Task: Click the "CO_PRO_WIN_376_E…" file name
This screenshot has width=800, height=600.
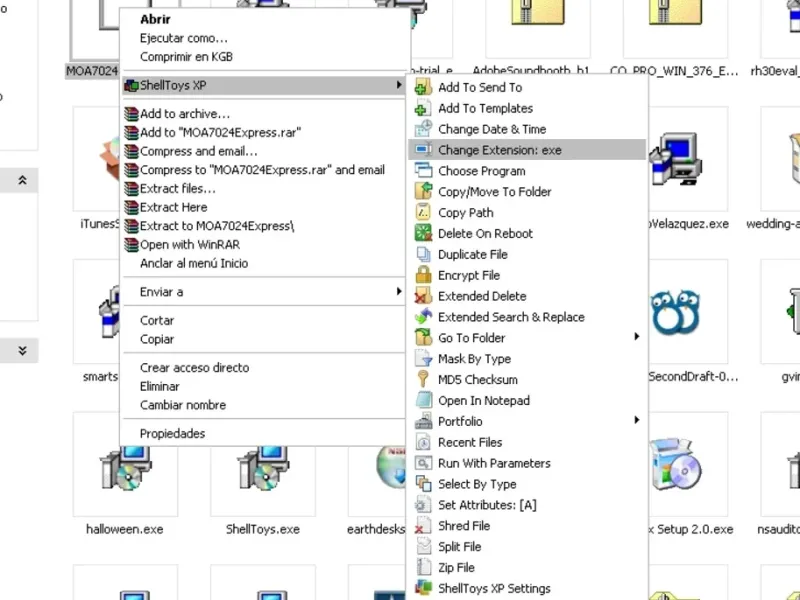Action: [674, 71]
